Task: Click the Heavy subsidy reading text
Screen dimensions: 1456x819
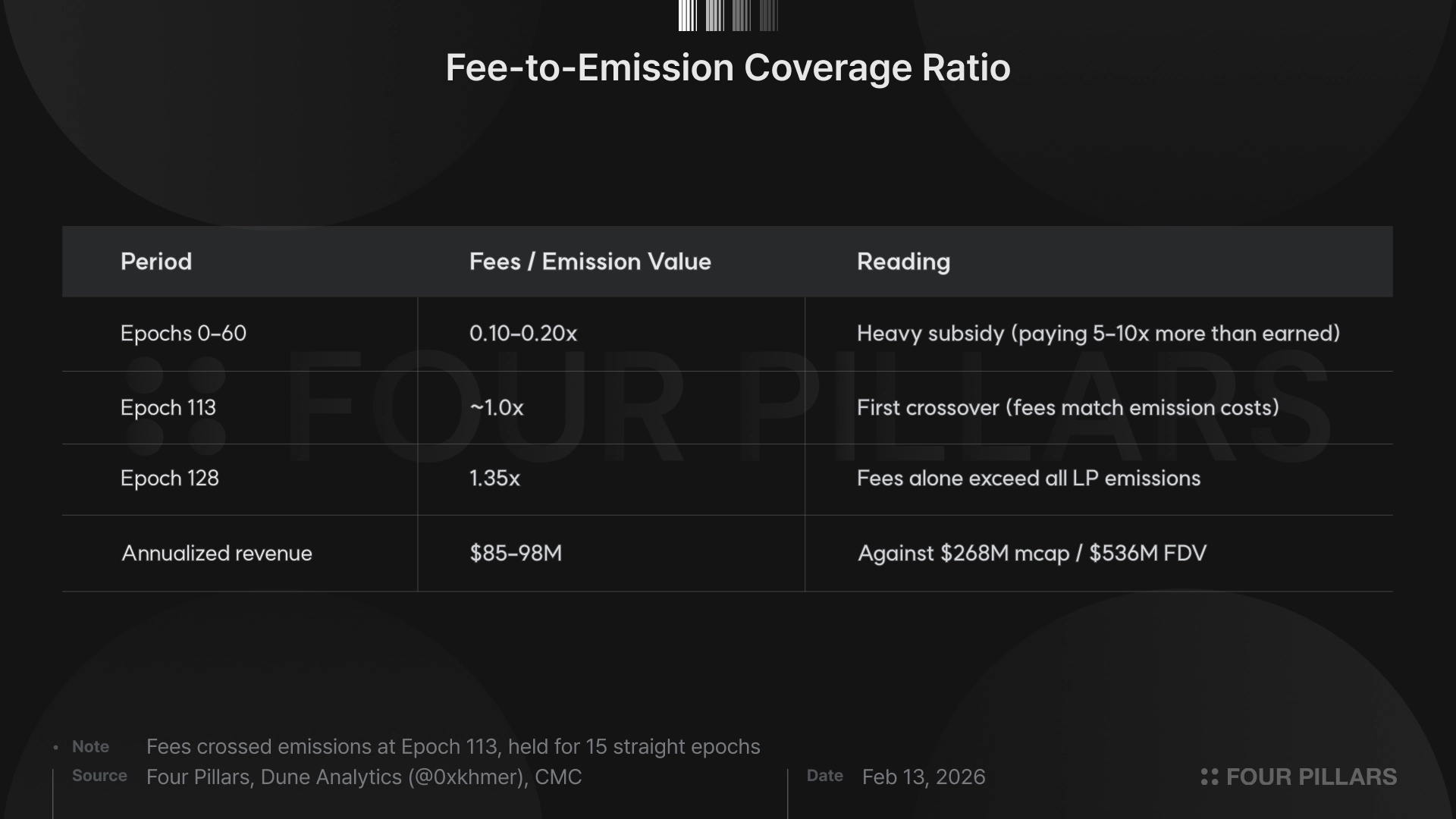Action: [1098, 334]
